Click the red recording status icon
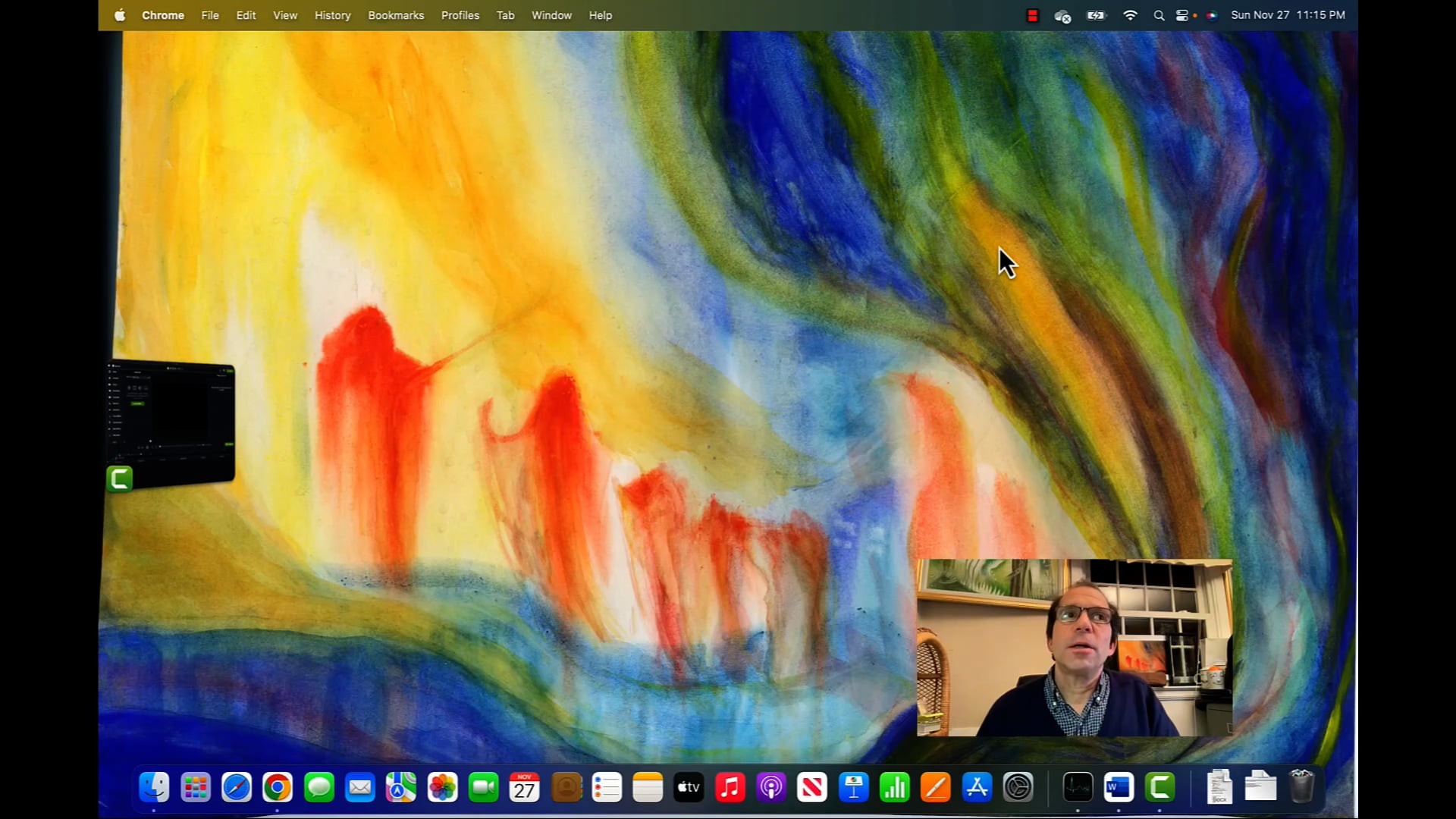 tap(1032, 15)
